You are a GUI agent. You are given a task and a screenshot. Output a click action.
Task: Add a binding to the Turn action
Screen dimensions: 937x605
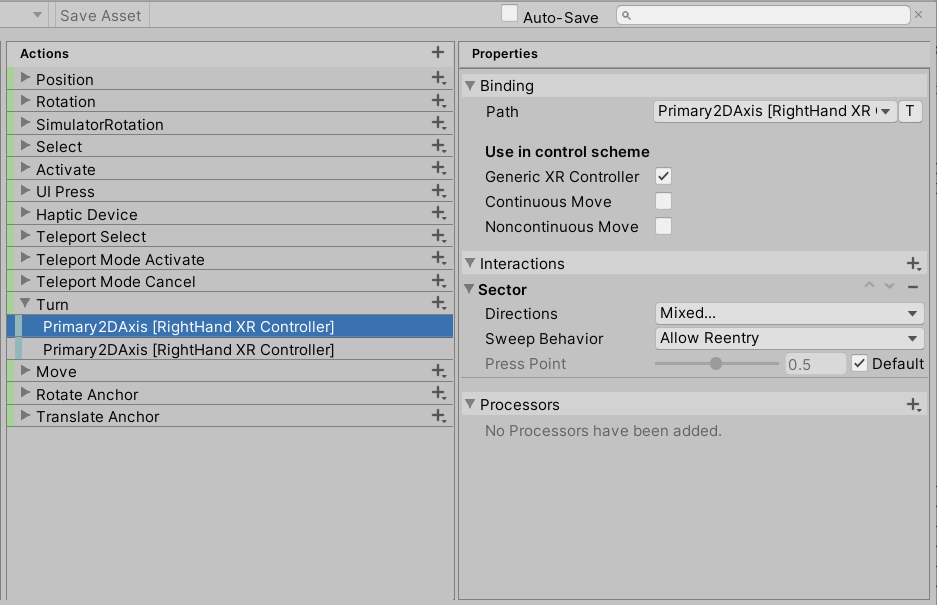point(437,304)
